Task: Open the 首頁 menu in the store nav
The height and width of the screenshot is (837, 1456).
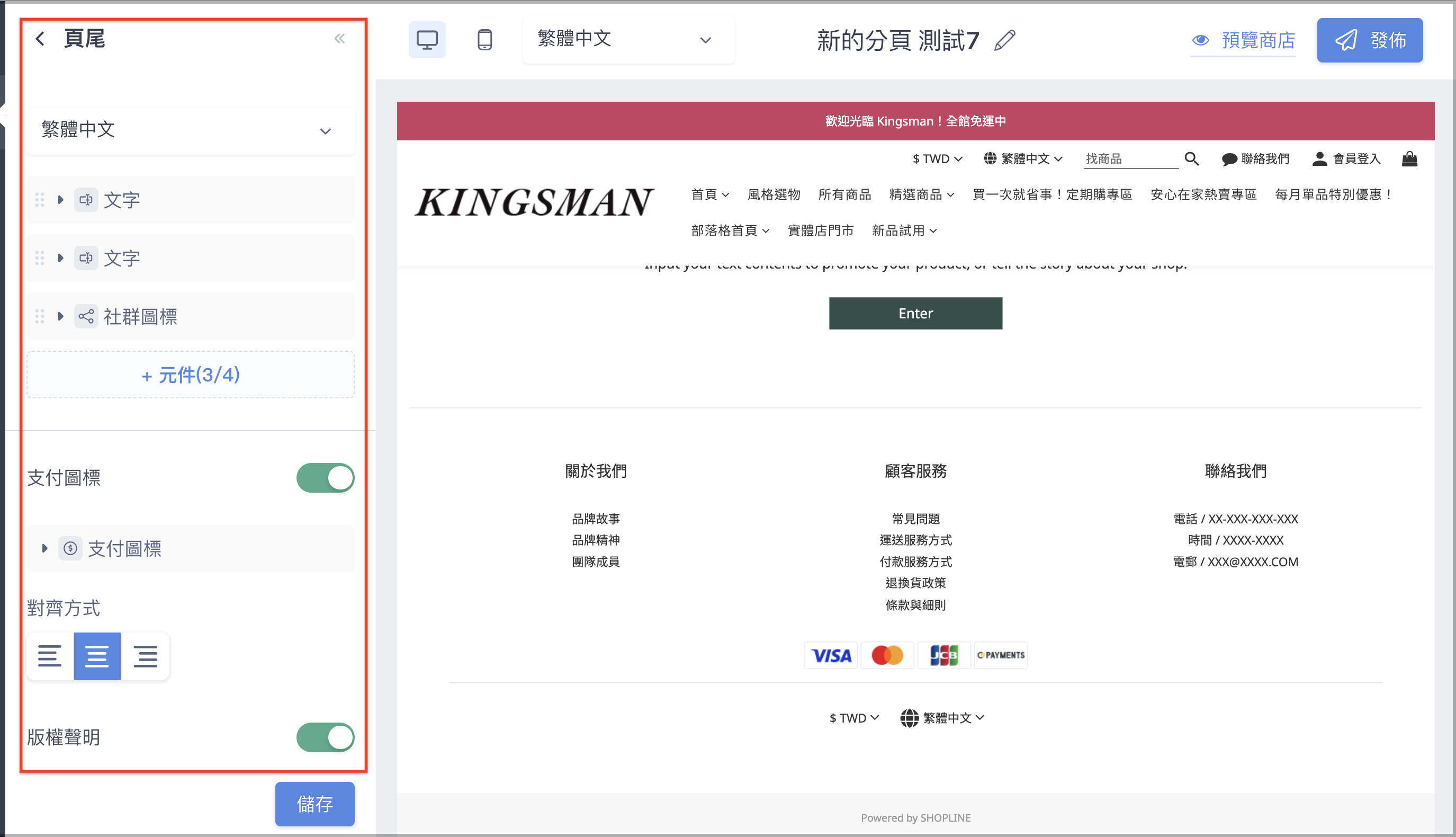Action: click(710, 194)
